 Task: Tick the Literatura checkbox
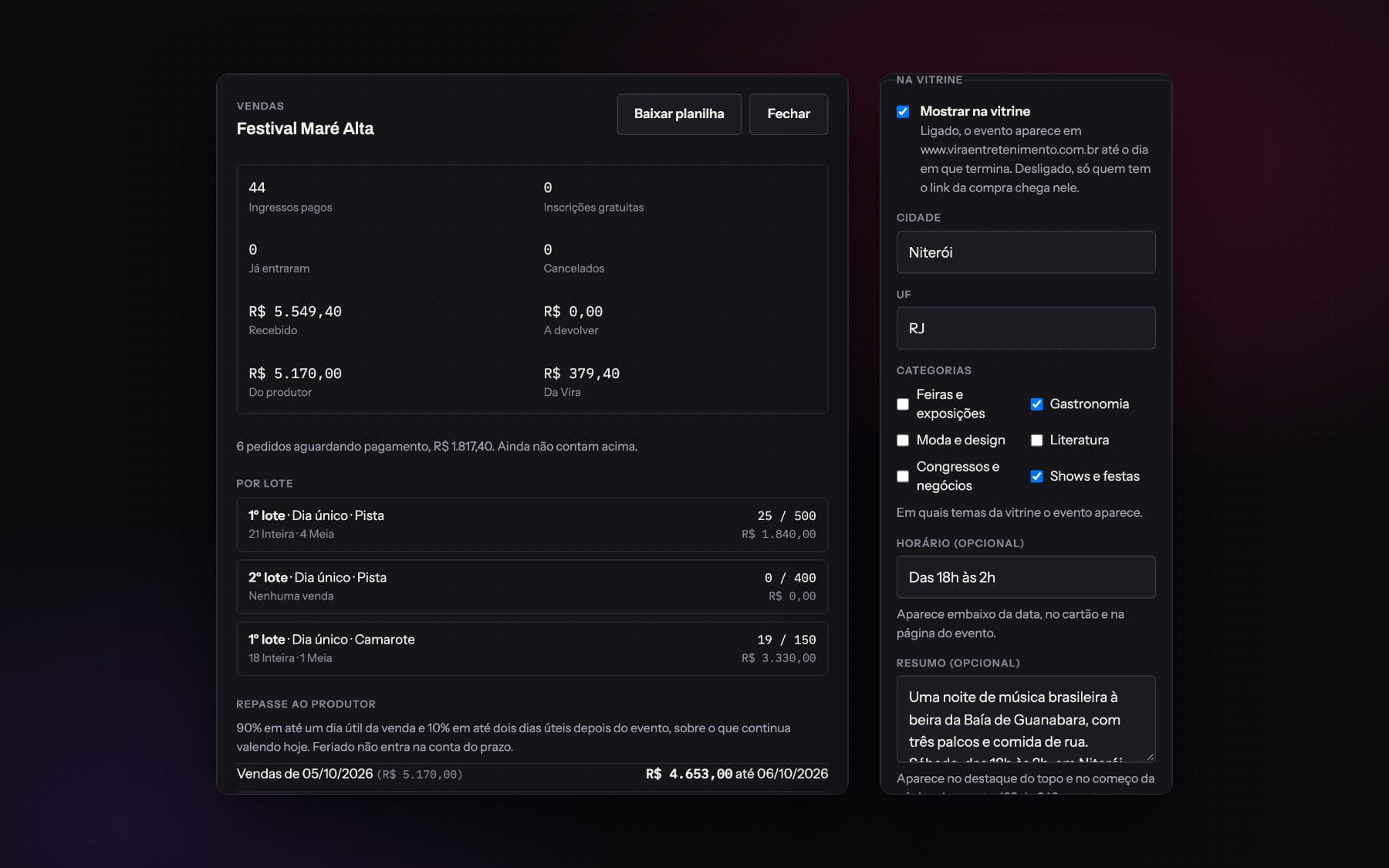(1036, 441)
